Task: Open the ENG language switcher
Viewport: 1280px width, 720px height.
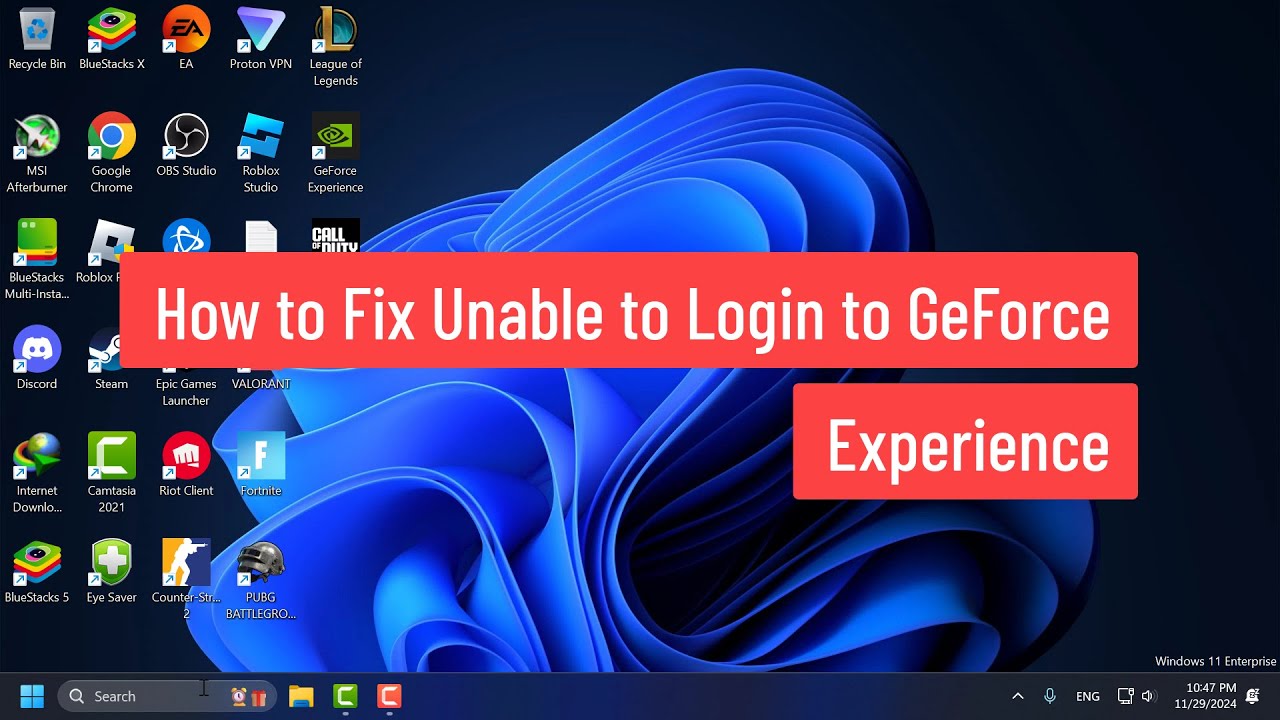Action: click(1088, 696)
